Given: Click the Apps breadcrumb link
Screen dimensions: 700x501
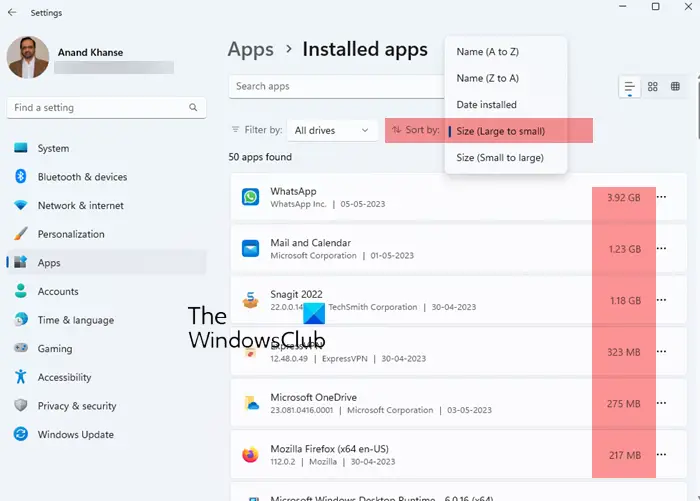Looking at the screenshot, I should pos(250,50).
